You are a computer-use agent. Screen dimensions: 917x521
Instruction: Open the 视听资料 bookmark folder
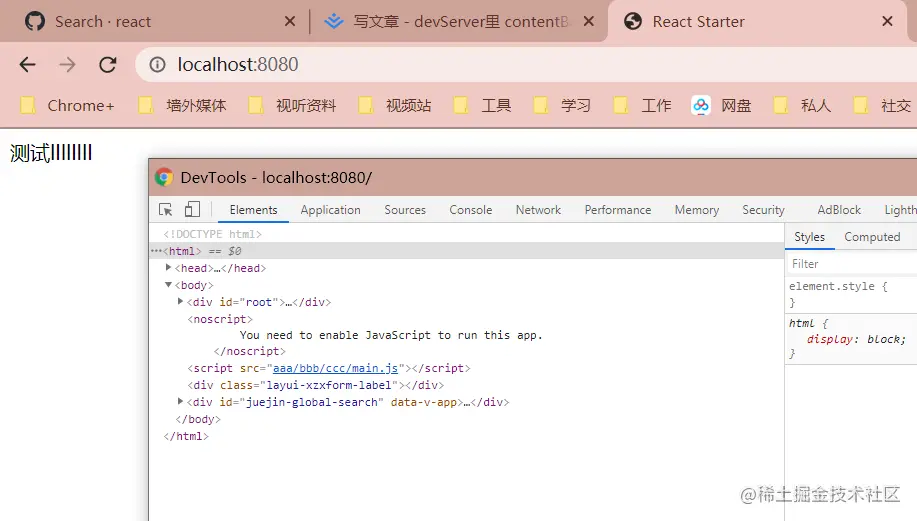pyautogui.click(x=292, y=106)
